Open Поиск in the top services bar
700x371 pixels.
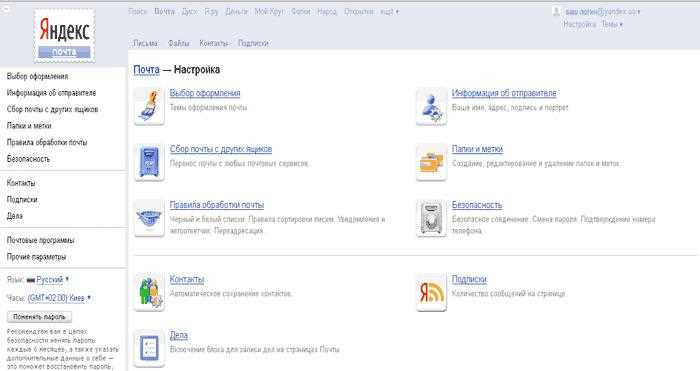[137, 12]
